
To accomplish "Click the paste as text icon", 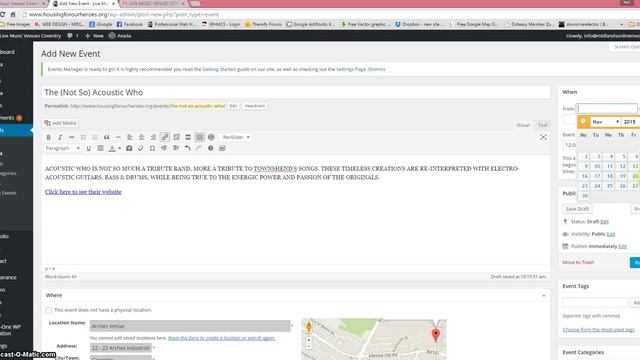I will click(129, 148).
